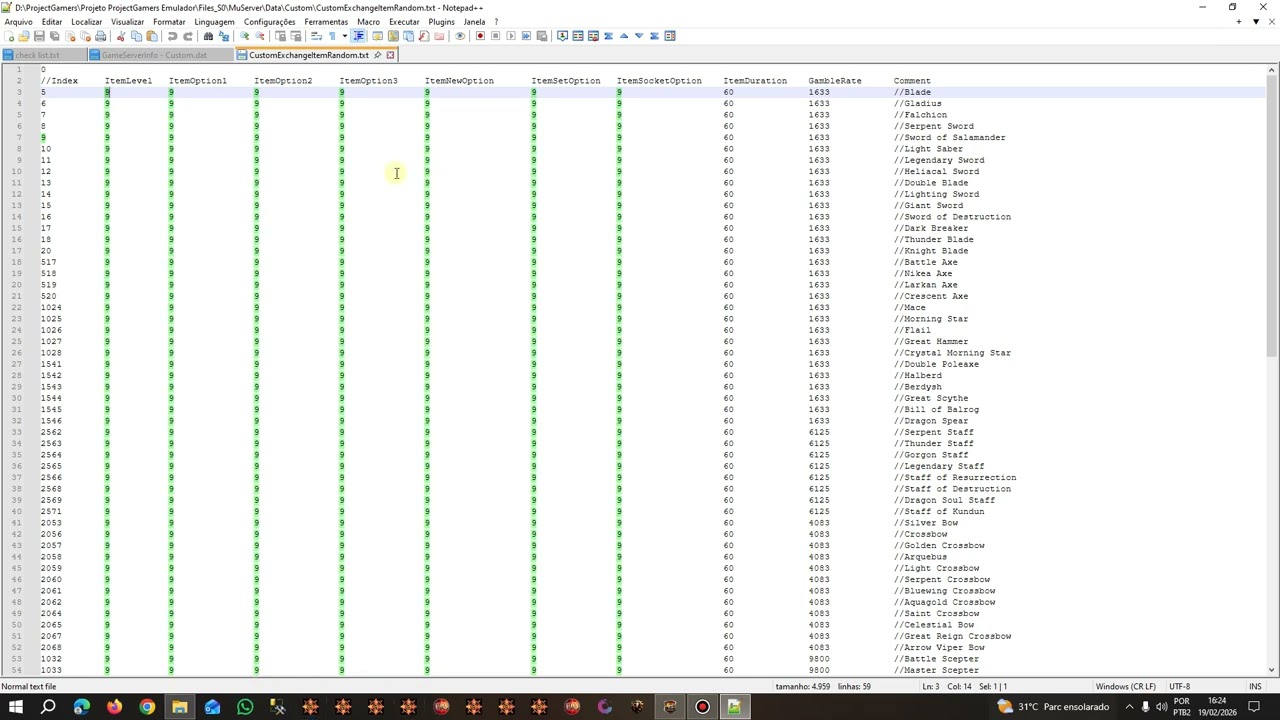Toggle the Indent Guide toolbar button
Viewport: 1280px width, 720px height.
coord(359,36)
